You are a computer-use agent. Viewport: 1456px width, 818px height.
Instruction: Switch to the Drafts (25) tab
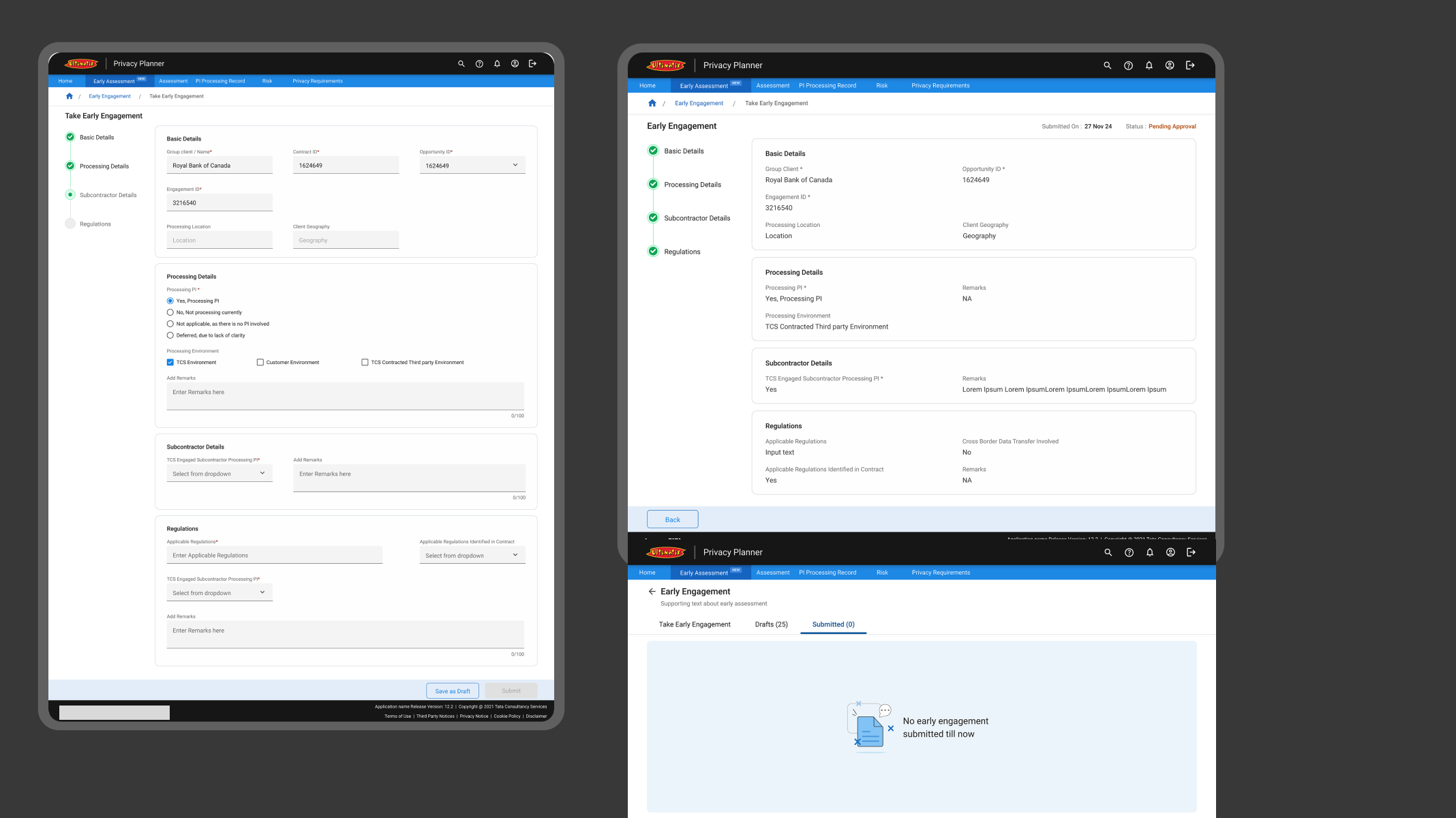click(x=771, y=624)
